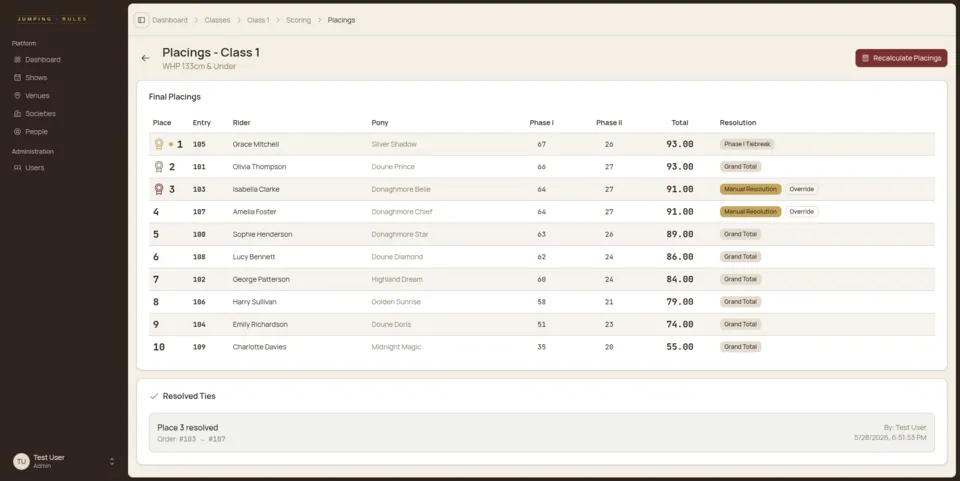Click total 89.00 for Sophie Henderson
Screen dimensions: 960x481
pyautogui.click(x=680, y=234)
